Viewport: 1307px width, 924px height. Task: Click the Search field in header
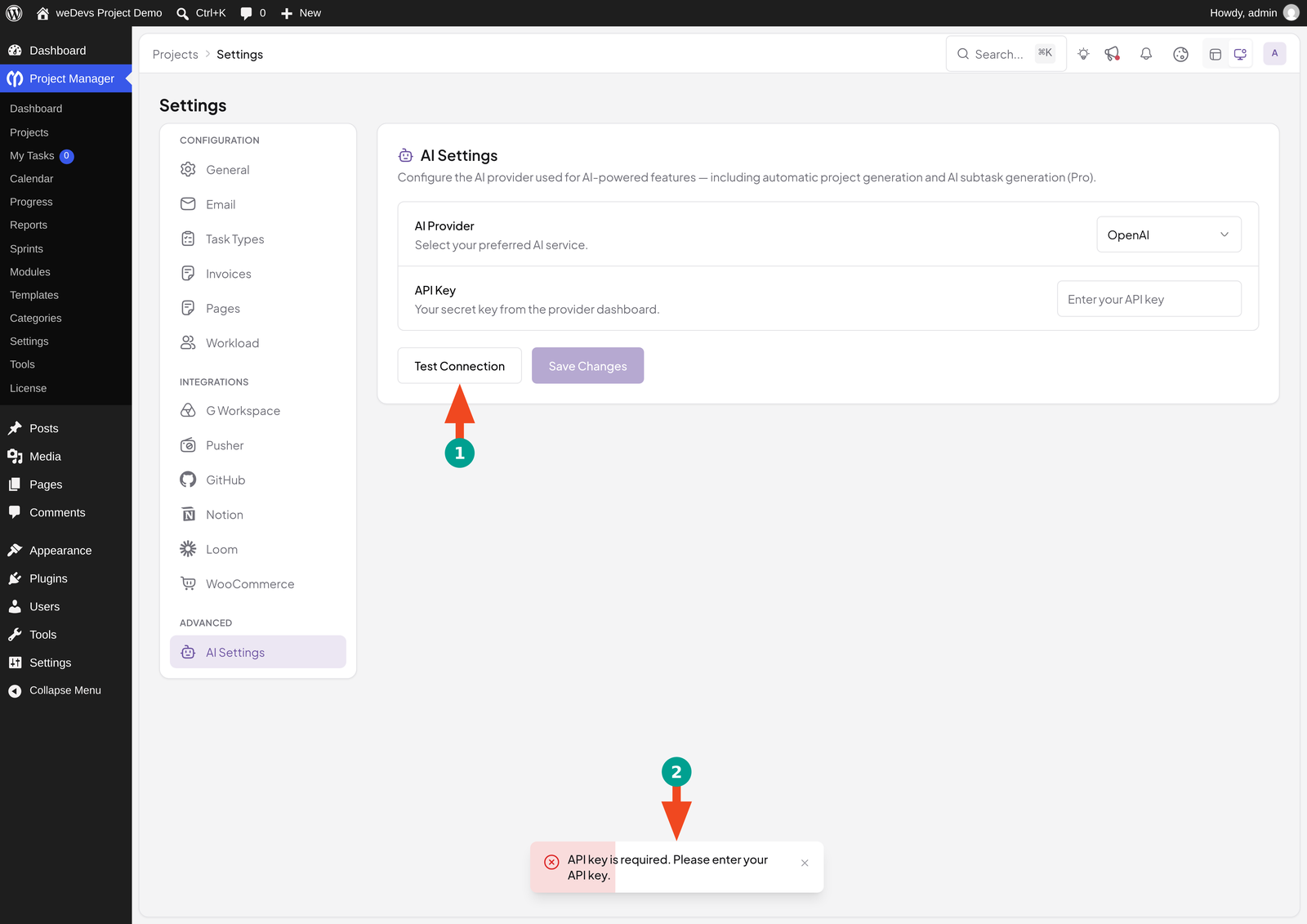pyautogui.click(x=1006, y=54)
